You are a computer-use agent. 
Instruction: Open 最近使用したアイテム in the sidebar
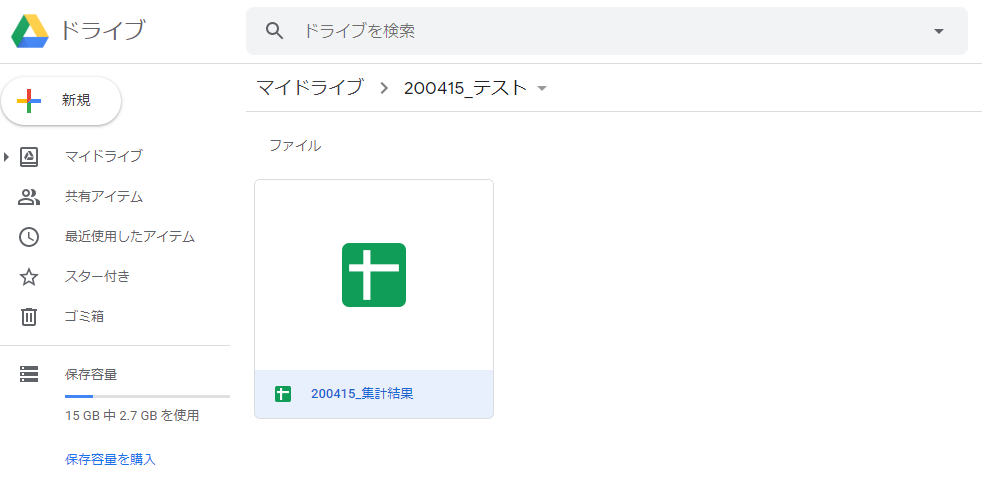click(x=130, y=237)
